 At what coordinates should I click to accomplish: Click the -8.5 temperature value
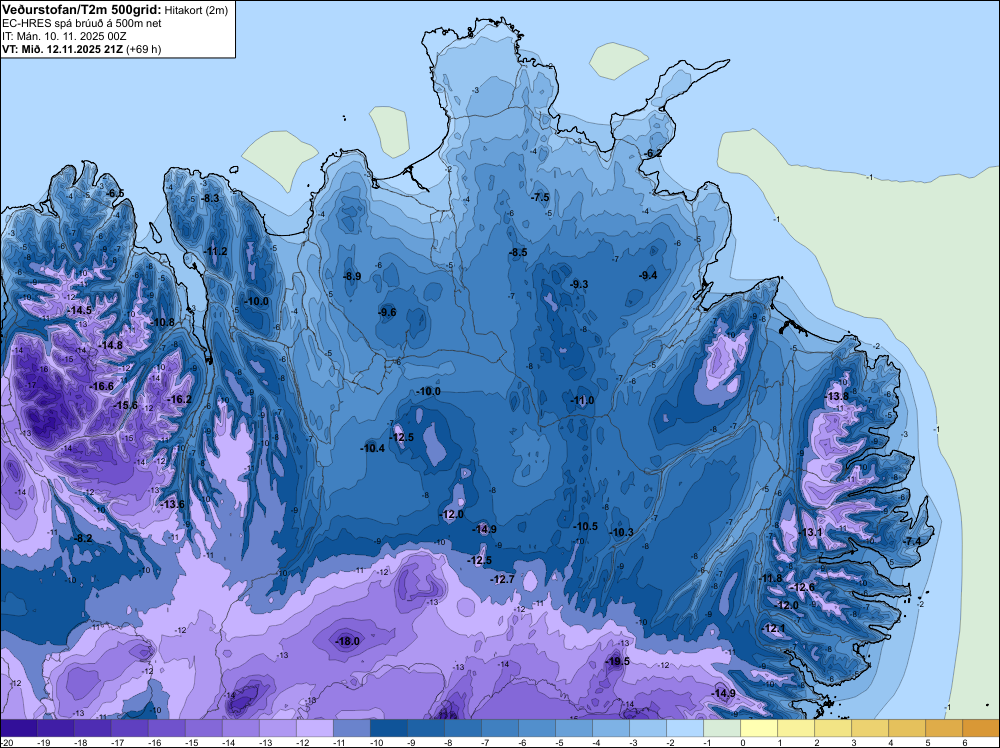(x=518, y=253)
